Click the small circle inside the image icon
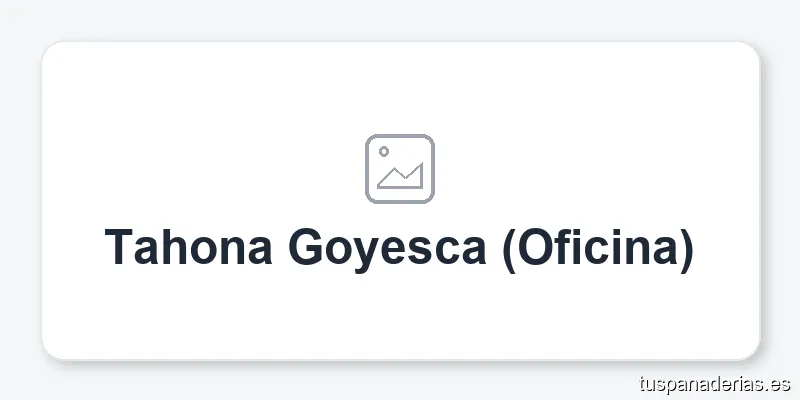This screenshot has width=800, height=400. 384,152
